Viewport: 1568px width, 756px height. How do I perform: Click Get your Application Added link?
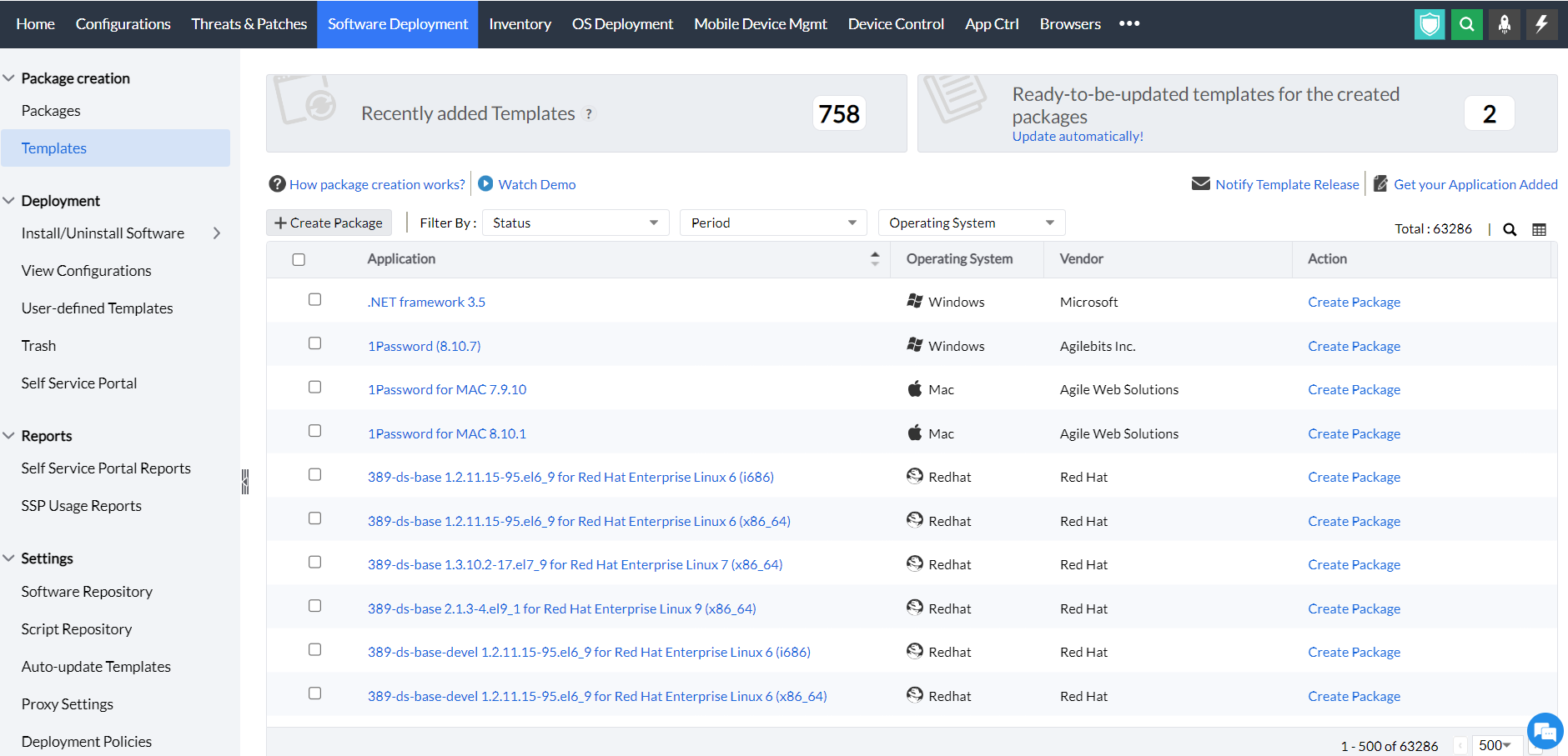pyautogui.click(x=1475, y=184)
